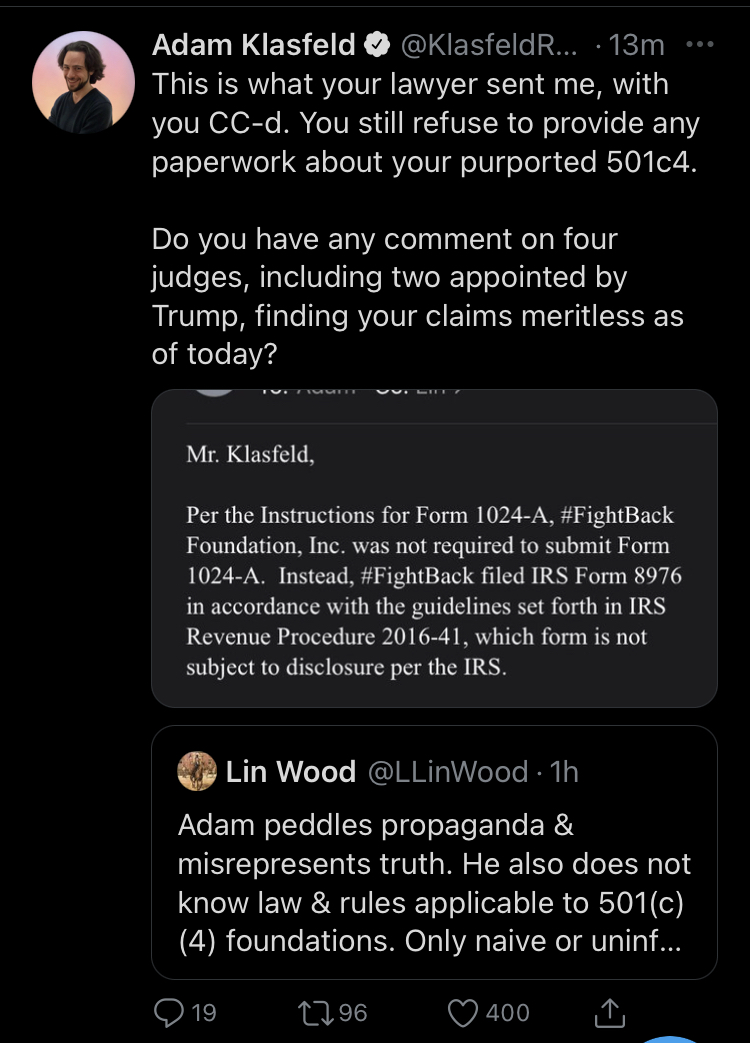Open Lin Wood's avatar in the quoted tweet
The image size is (750, 1043).
pos(197,771)
